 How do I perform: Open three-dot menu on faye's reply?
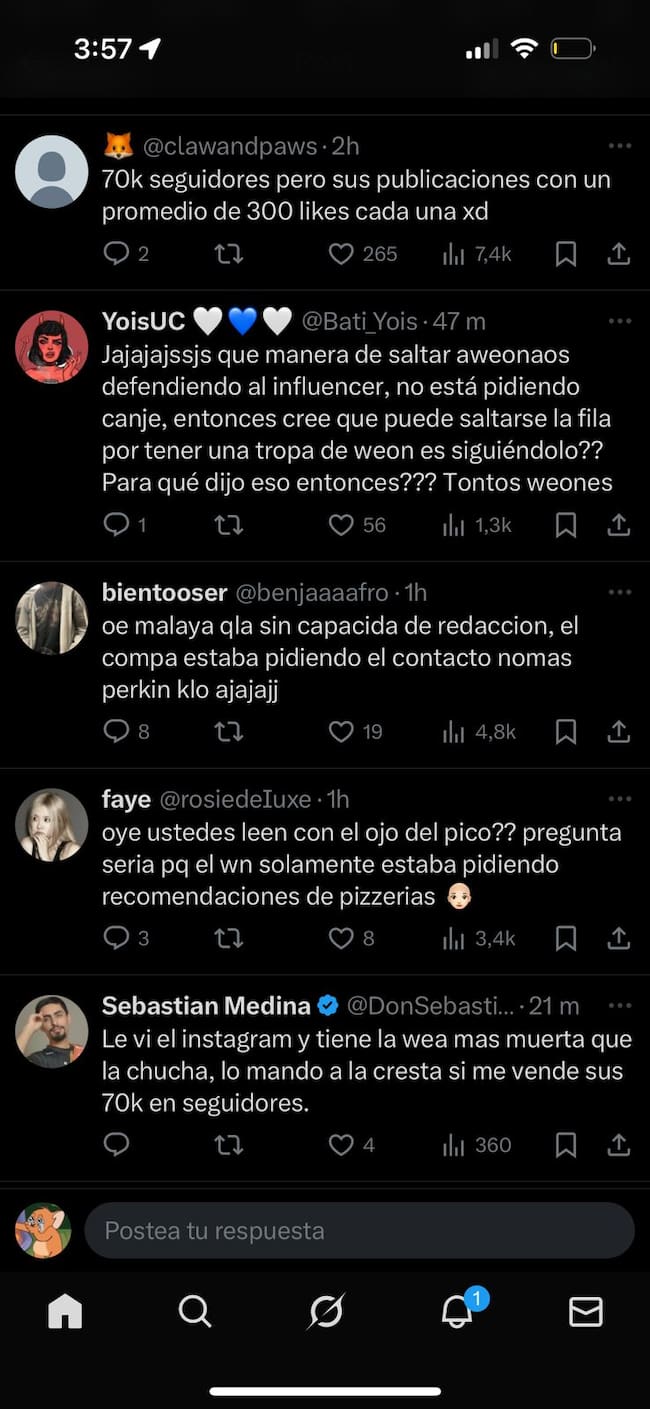(x=620, y=799)
